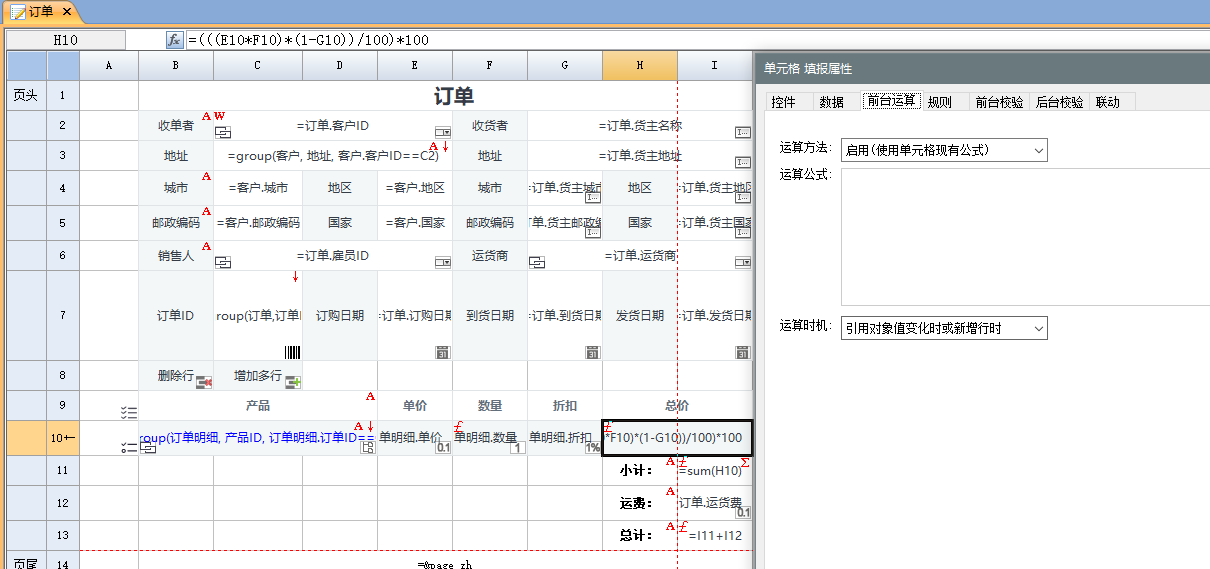
Task: Click the add multiple rows icon
Action: [293, 382]
